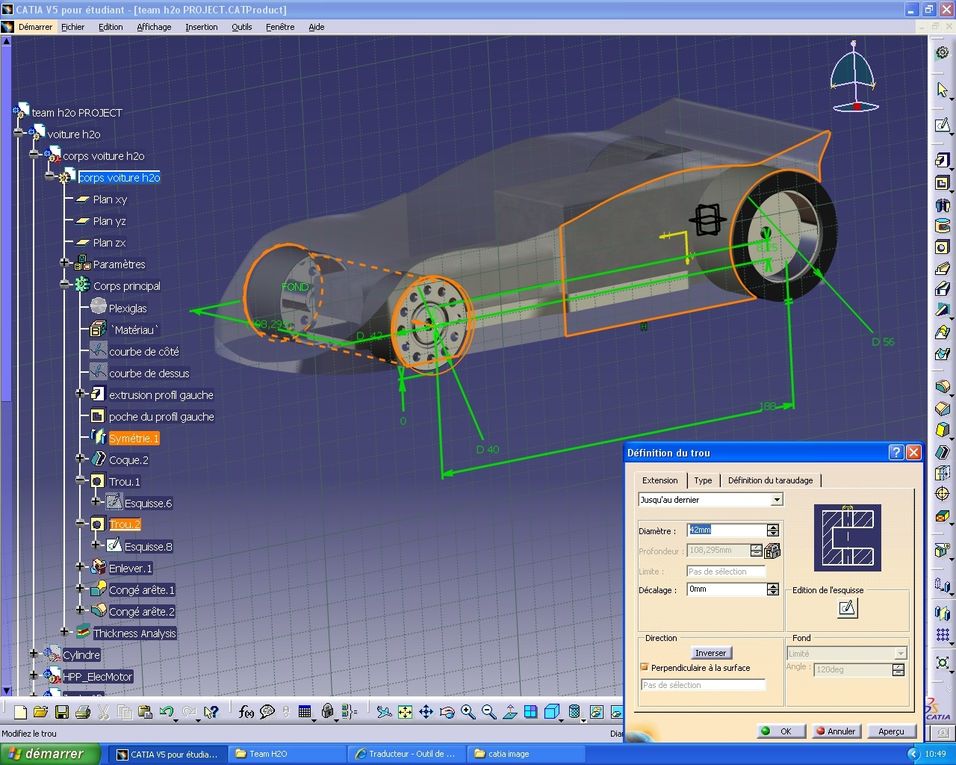Open the Sketcher tool in right toolbar

coord(942,126)
